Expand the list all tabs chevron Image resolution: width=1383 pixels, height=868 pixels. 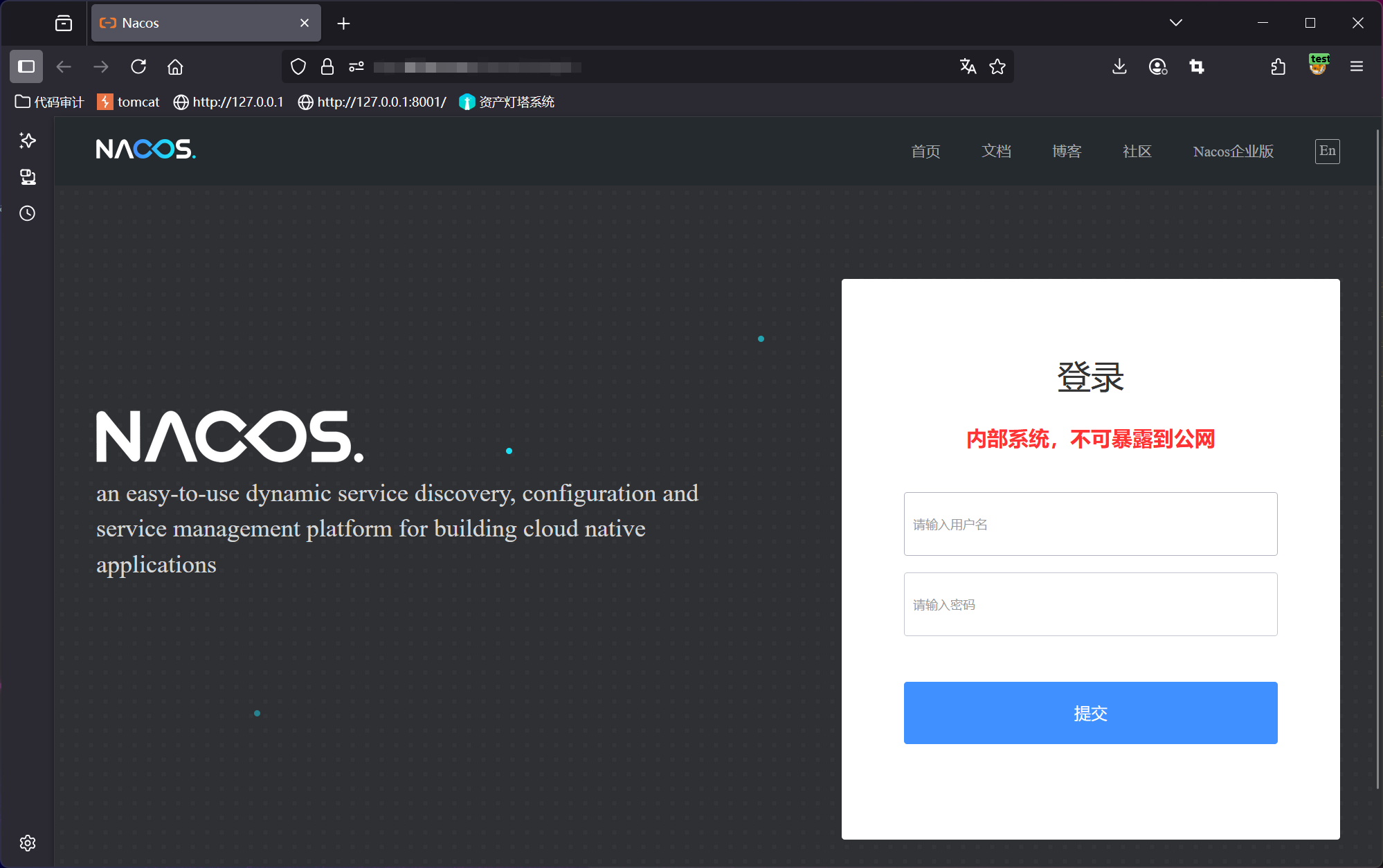1176,23
